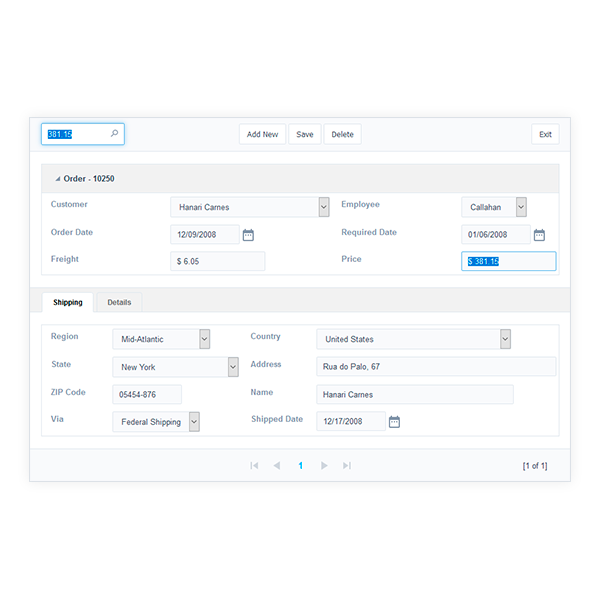This screenshot has height=600, width=600.
Task: Collapse the Order - 10250 section
Action: point(57,179)
